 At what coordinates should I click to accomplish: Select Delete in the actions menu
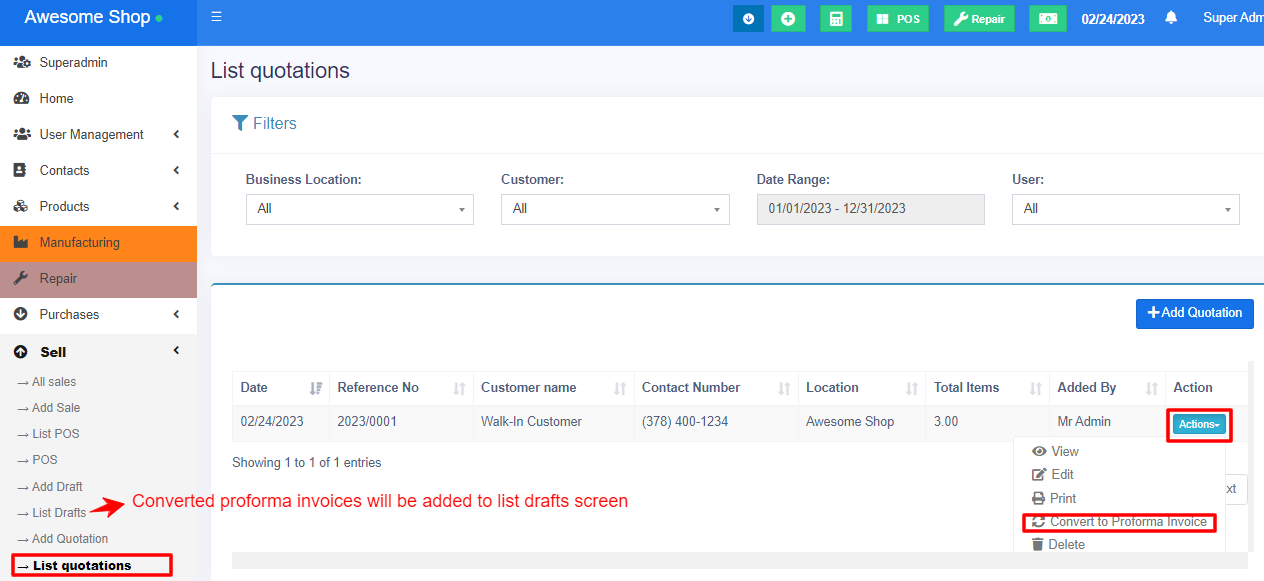point(1066,545)
